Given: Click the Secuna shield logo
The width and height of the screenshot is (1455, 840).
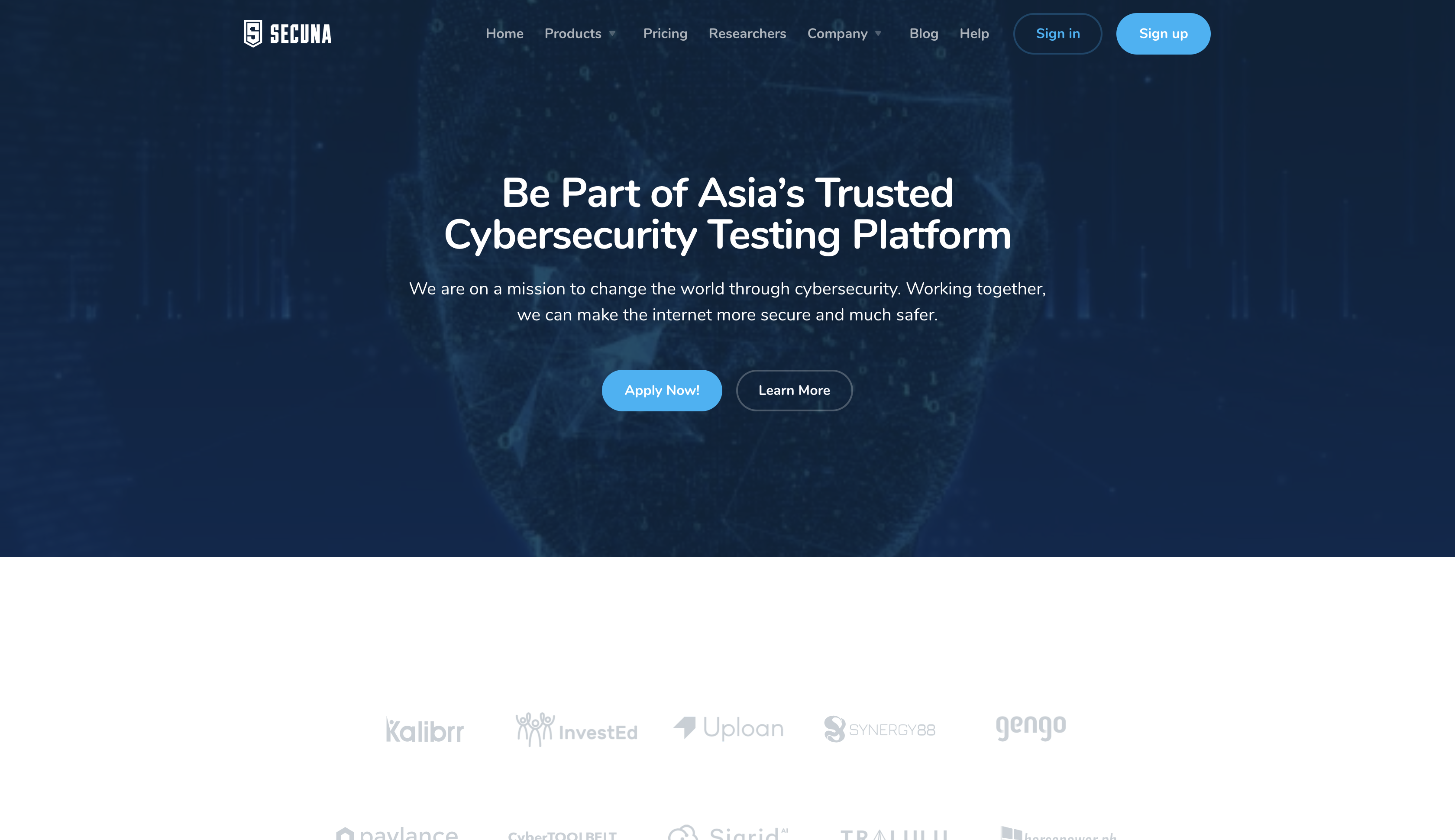Looking at the screenshot, I should click(253, 33).
